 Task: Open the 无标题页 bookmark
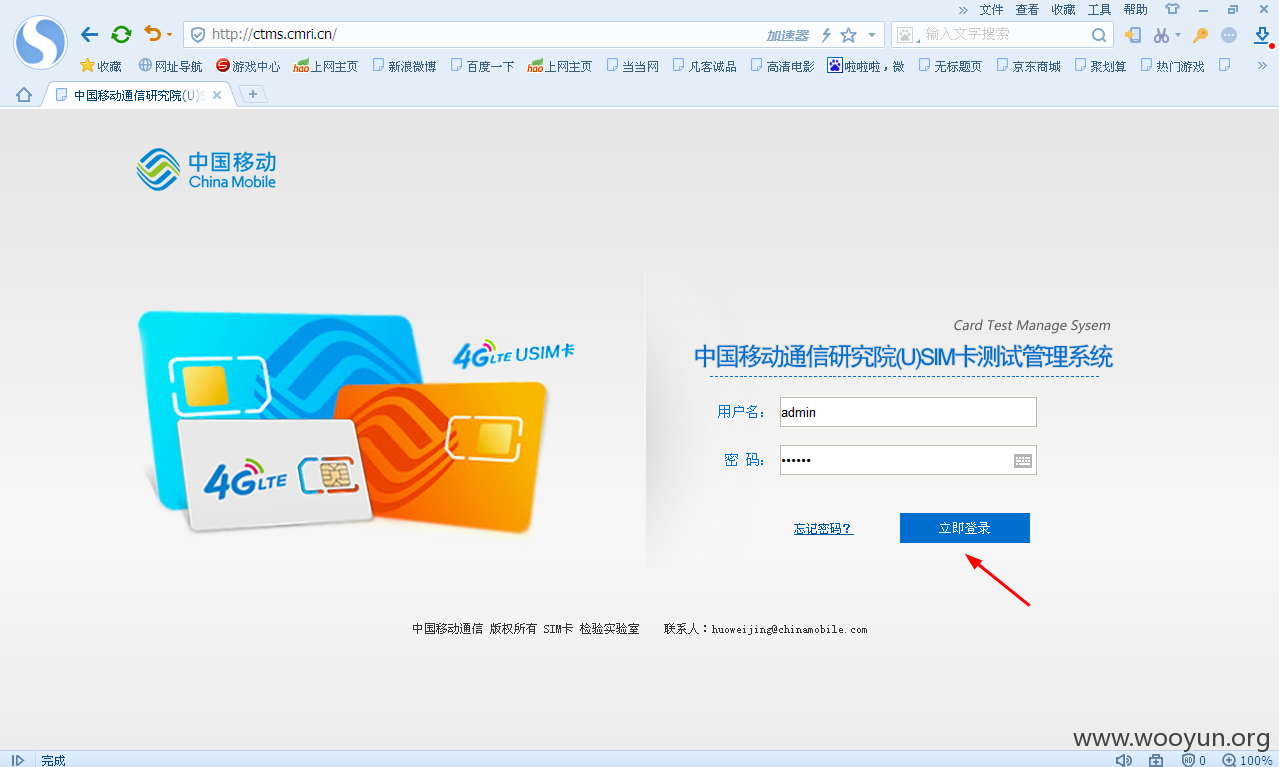949,66
